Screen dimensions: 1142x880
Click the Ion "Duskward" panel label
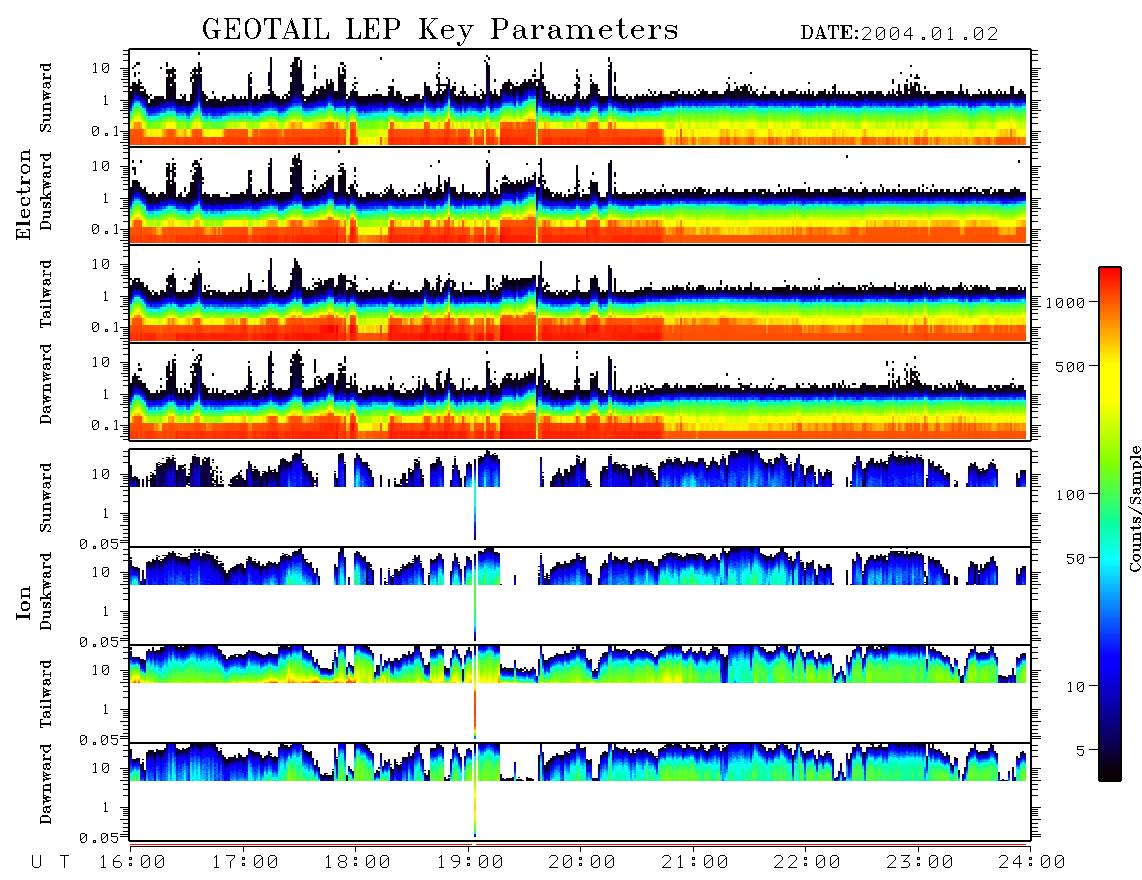[46, 591]
